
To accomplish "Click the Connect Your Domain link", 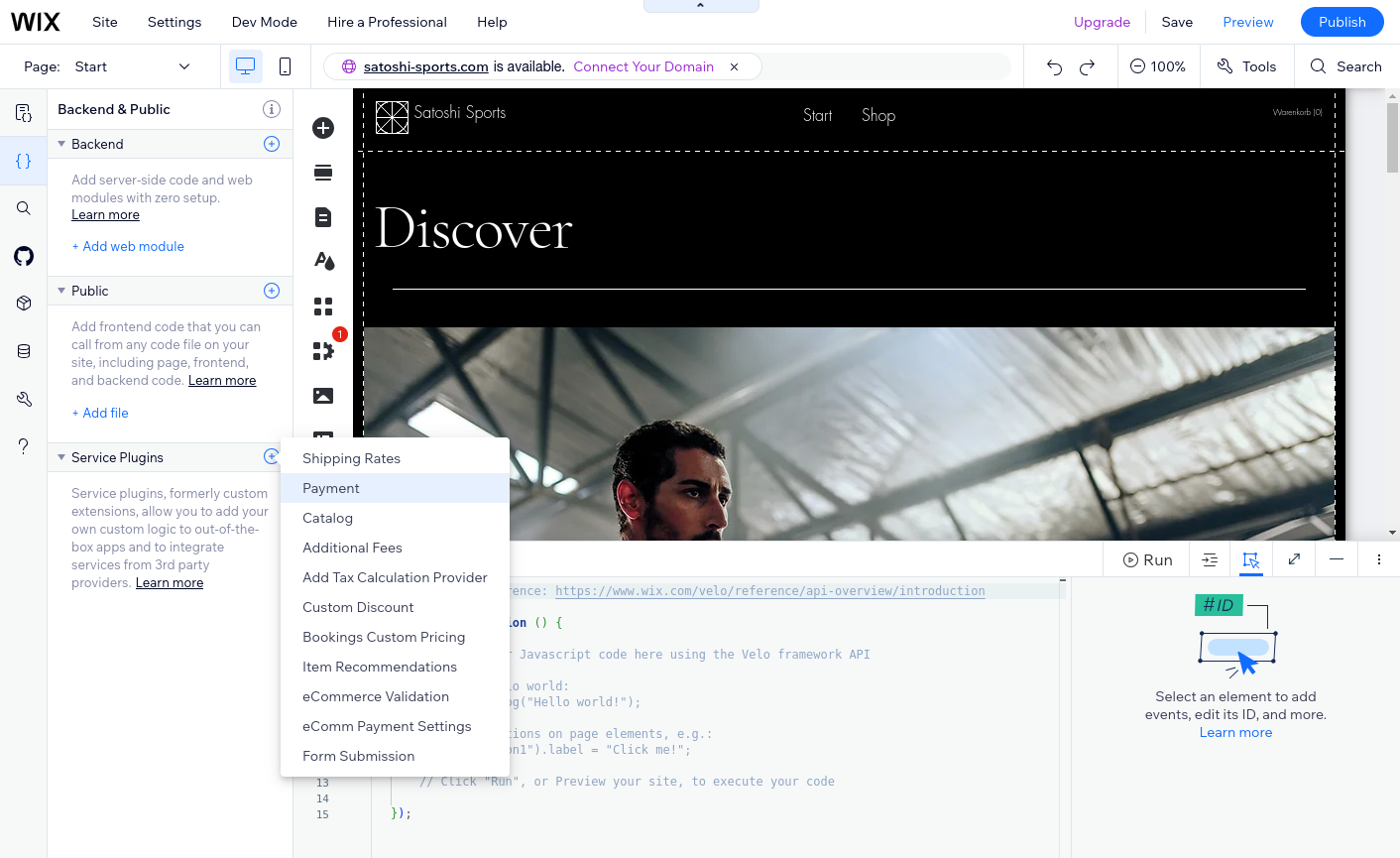I will (643, 66).
